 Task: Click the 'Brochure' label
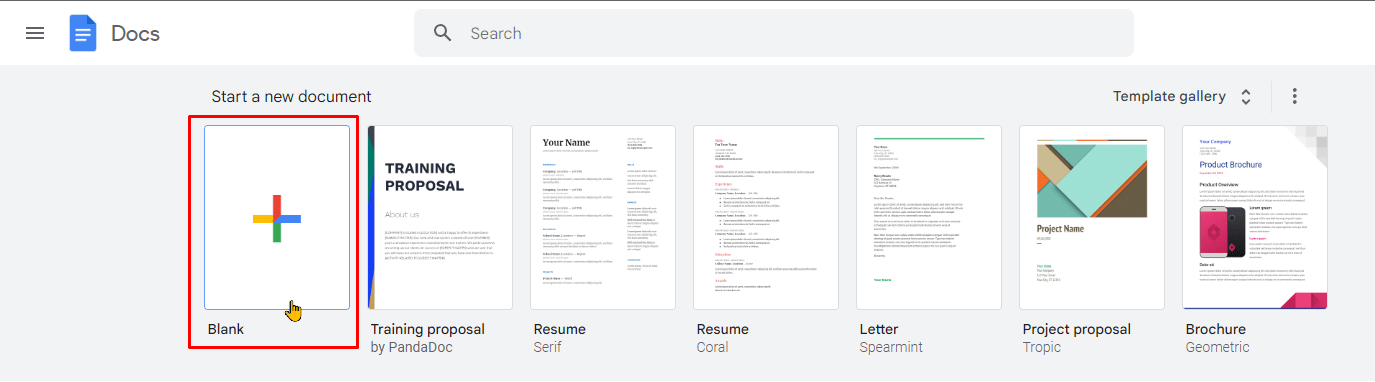tap(1216, 329)
